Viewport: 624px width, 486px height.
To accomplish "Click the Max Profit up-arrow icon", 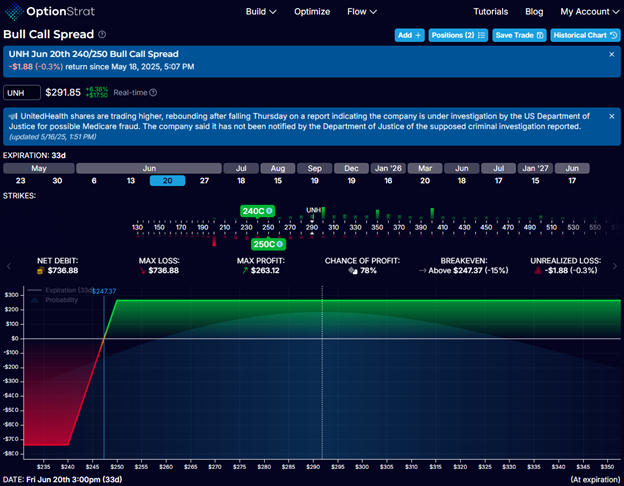I will pyautogui.click(x=245, y=271).
